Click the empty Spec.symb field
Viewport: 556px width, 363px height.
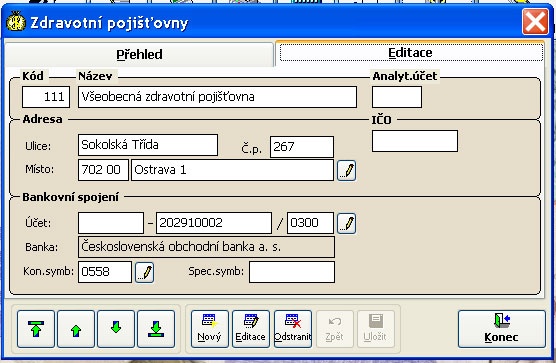292,272
